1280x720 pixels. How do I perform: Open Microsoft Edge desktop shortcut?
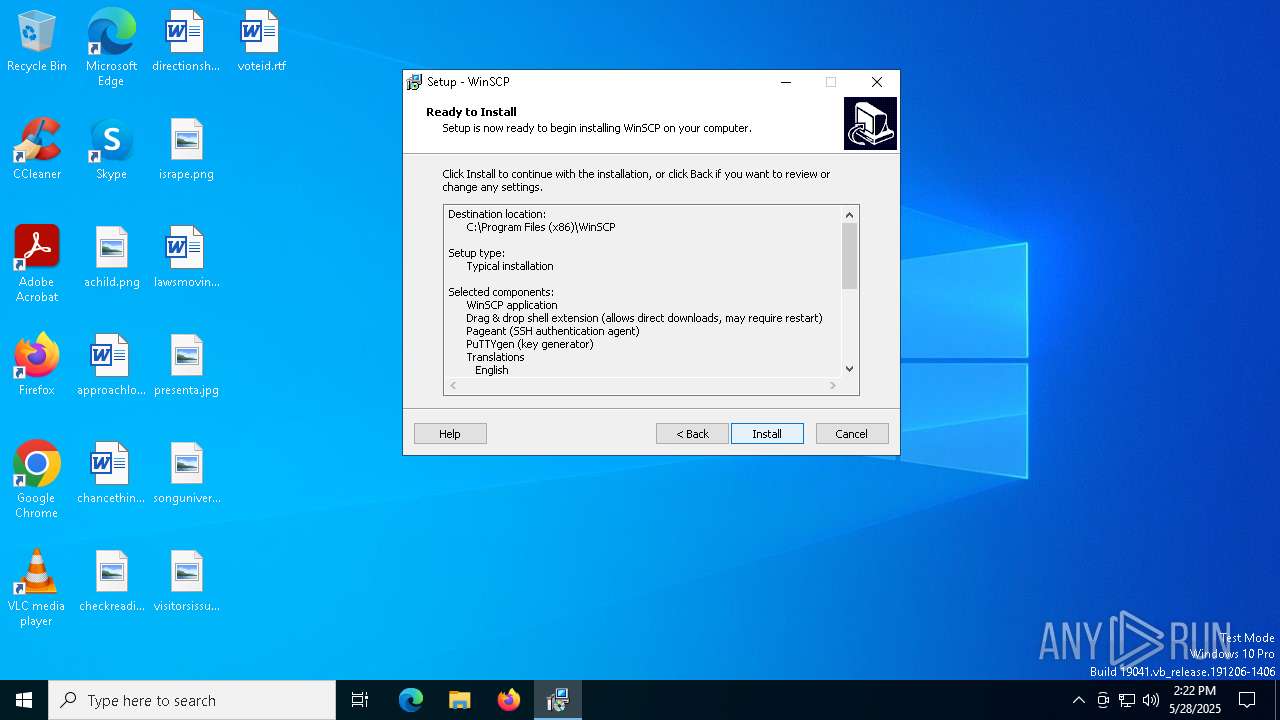pyautogui.click(x=111, y=47)
